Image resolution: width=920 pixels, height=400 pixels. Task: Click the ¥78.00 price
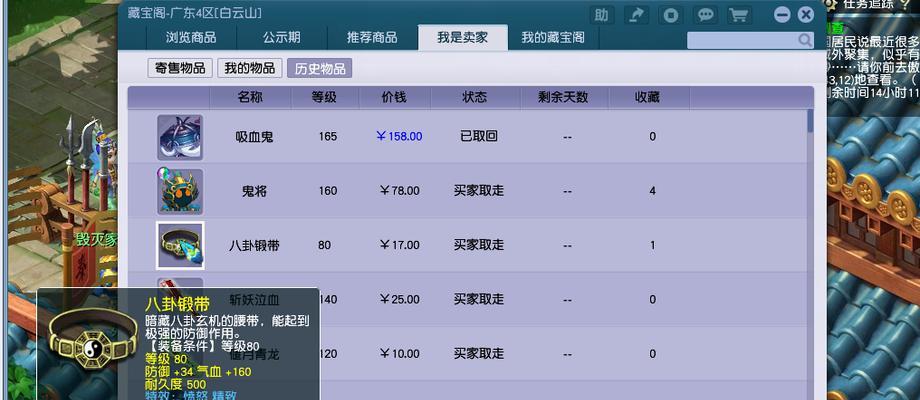tap(399, 191)
